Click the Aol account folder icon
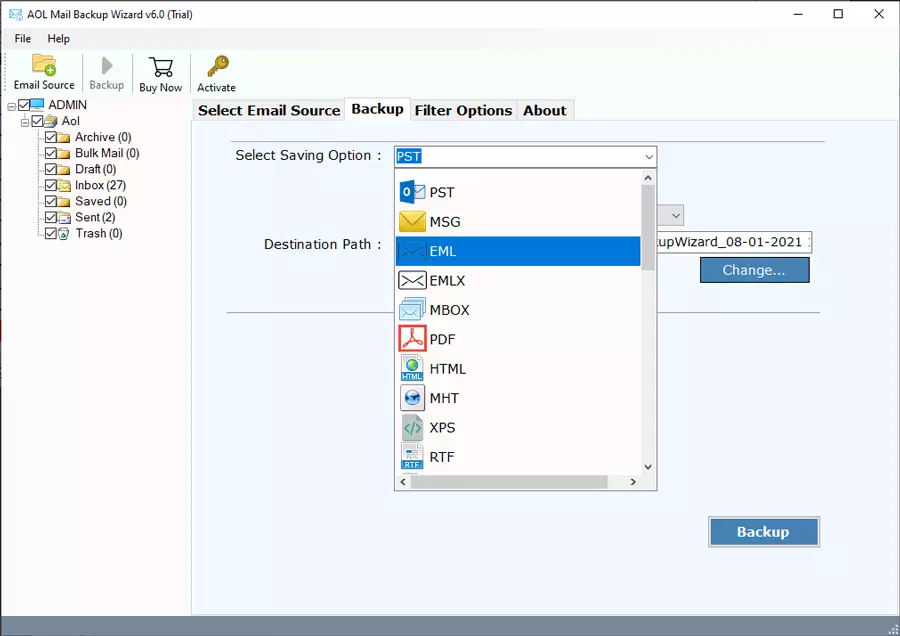900x636 pixels. (x=51, y=121)
